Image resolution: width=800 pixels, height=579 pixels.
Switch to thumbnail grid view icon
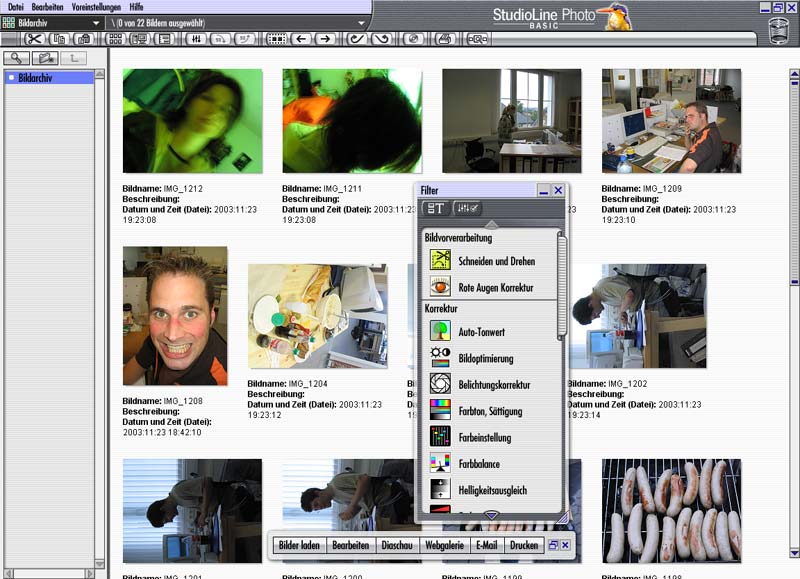[116, 39]
